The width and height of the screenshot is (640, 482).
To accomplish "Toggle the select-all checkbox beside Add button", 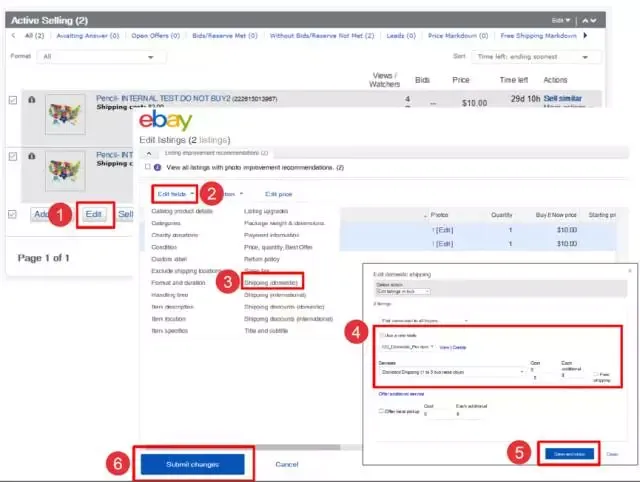I will [12, 214].
